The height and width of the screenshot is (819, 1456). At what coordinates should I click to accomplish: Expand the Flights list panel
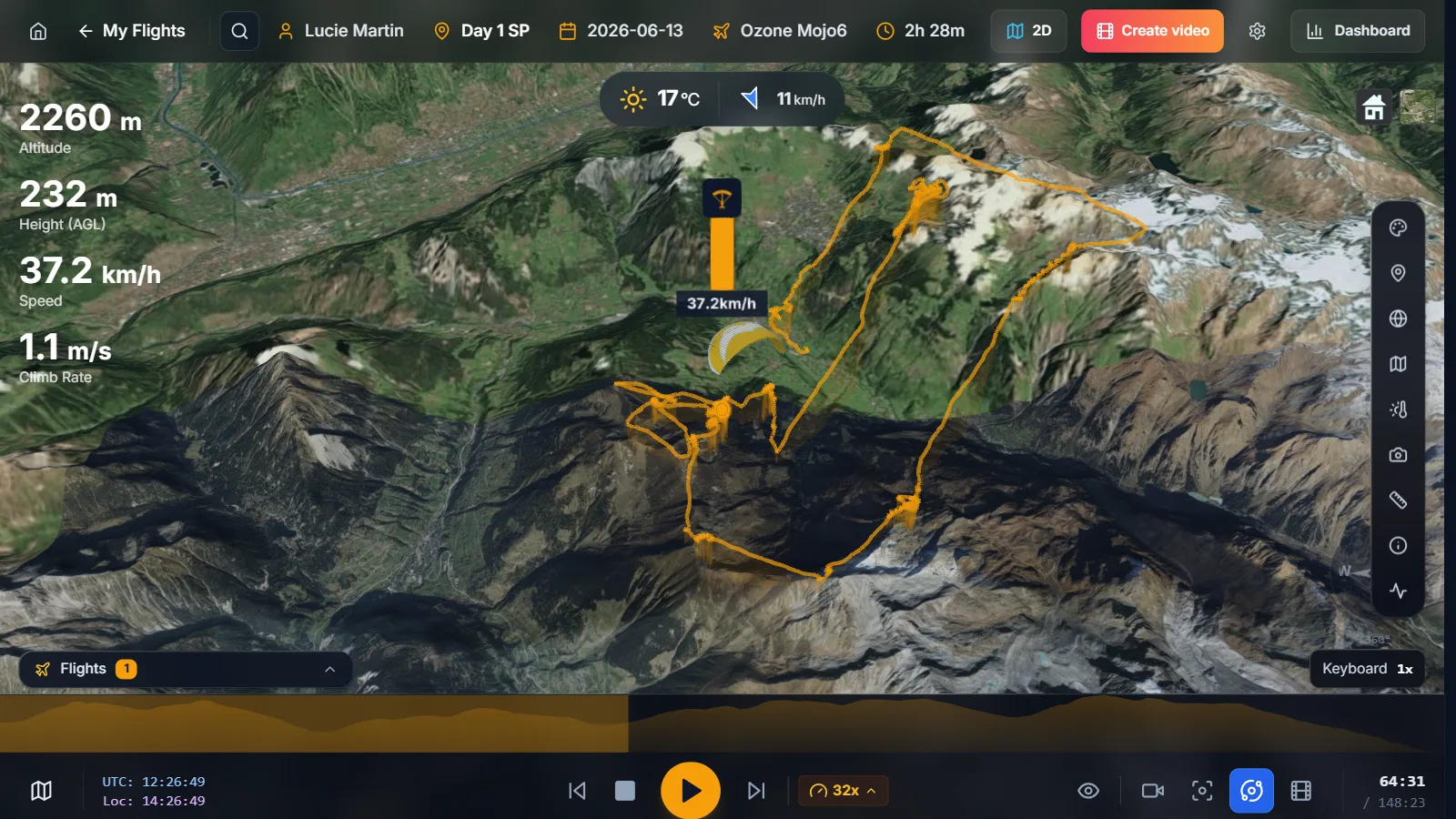tap(186, 669)
